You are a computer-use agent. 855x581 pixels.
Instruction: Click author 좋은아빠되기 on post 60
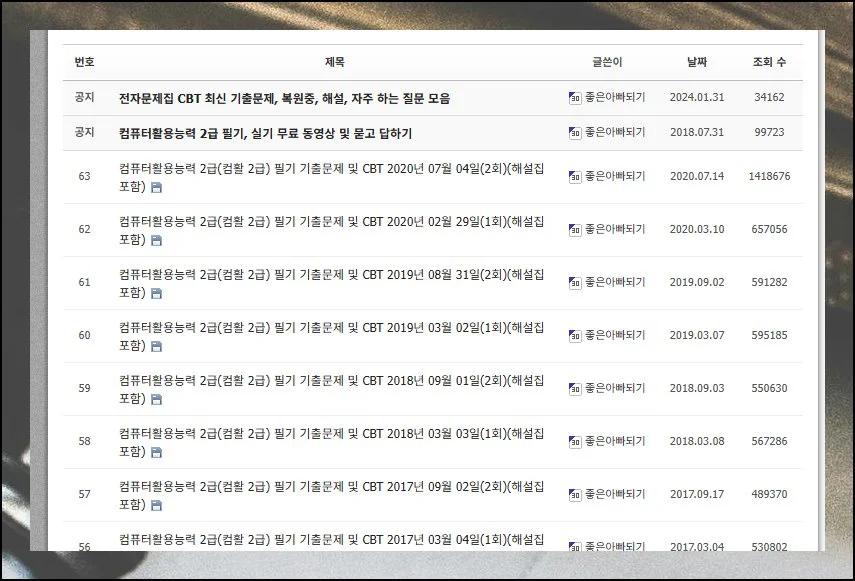[614, 335]
